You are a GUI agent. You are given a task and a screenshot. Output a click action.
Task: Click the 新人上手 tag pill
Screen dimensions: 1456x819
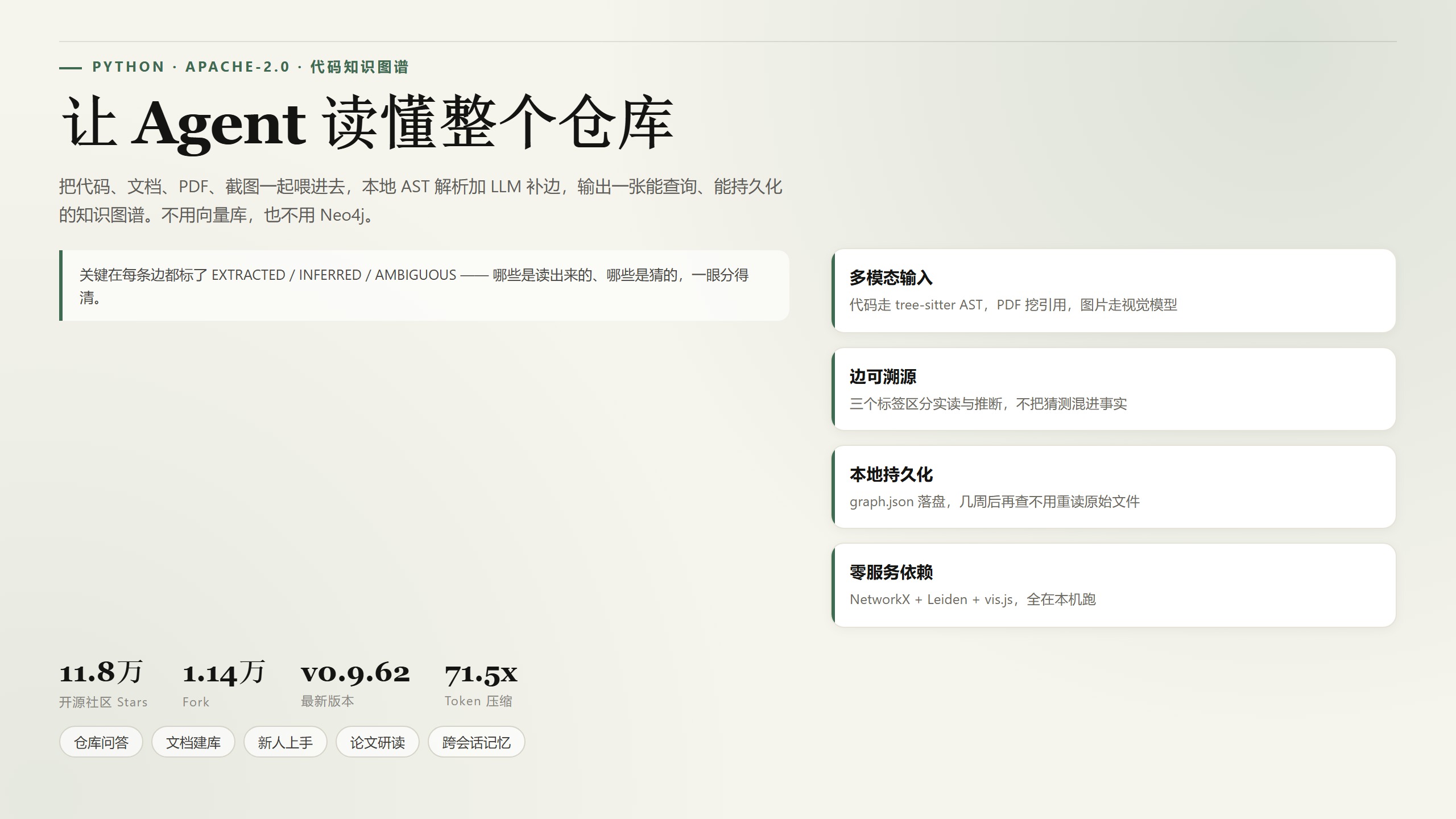[286, 742]
